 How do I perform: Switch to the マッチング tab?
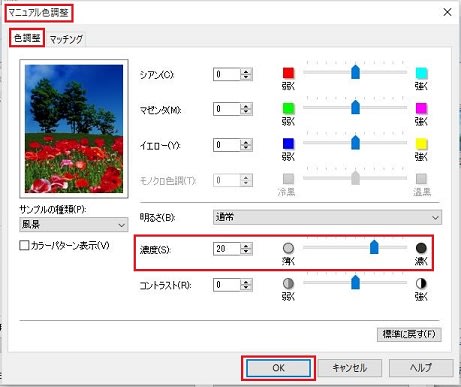(x=66, y=39)
